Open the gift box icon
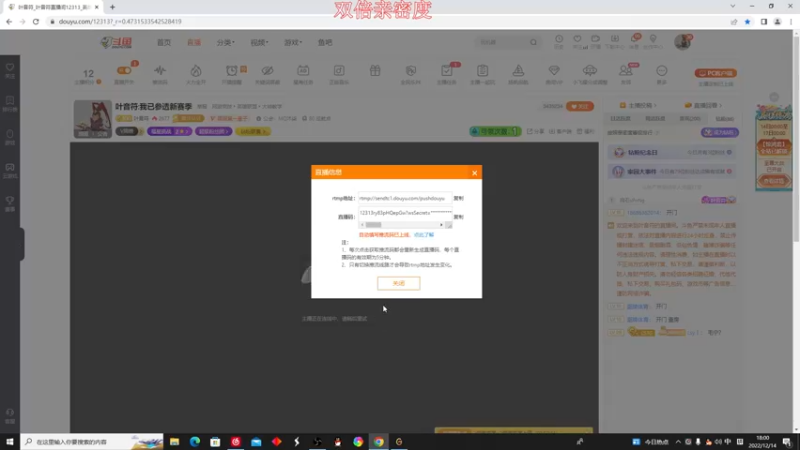The width and height of the screenshot is (800, 450). point(375,71)
